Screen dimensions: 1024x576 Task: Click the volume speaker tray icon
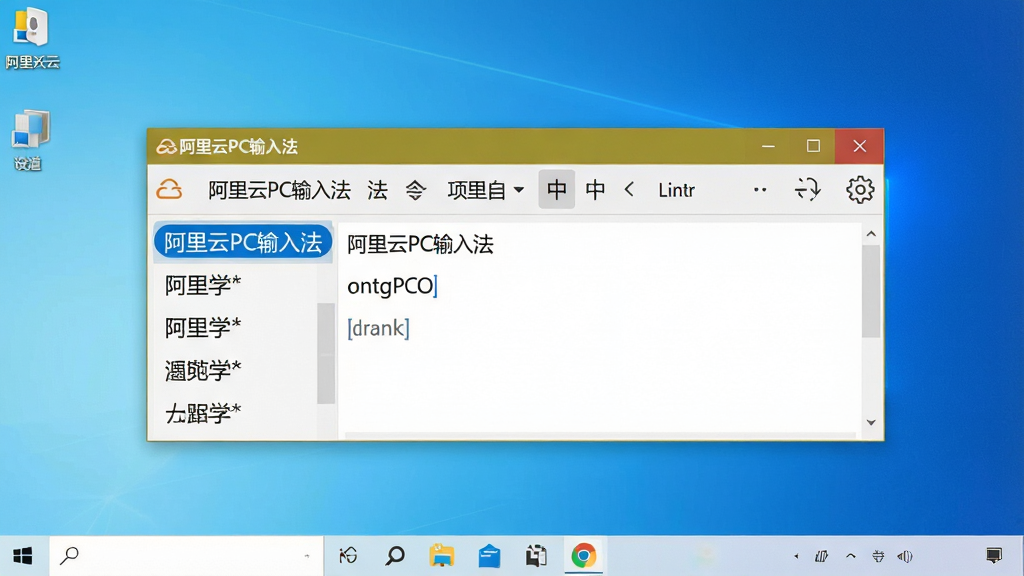(904, 556)
